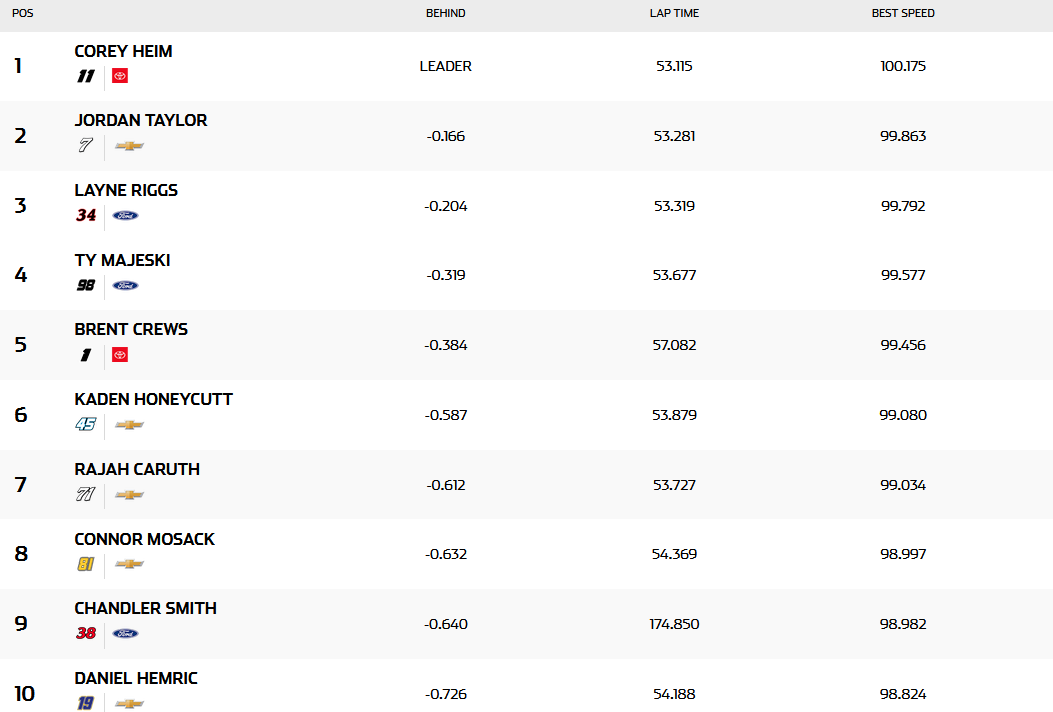Sort by the BEHIND column header
The image size is (1053, 712).
pos(445,13)
